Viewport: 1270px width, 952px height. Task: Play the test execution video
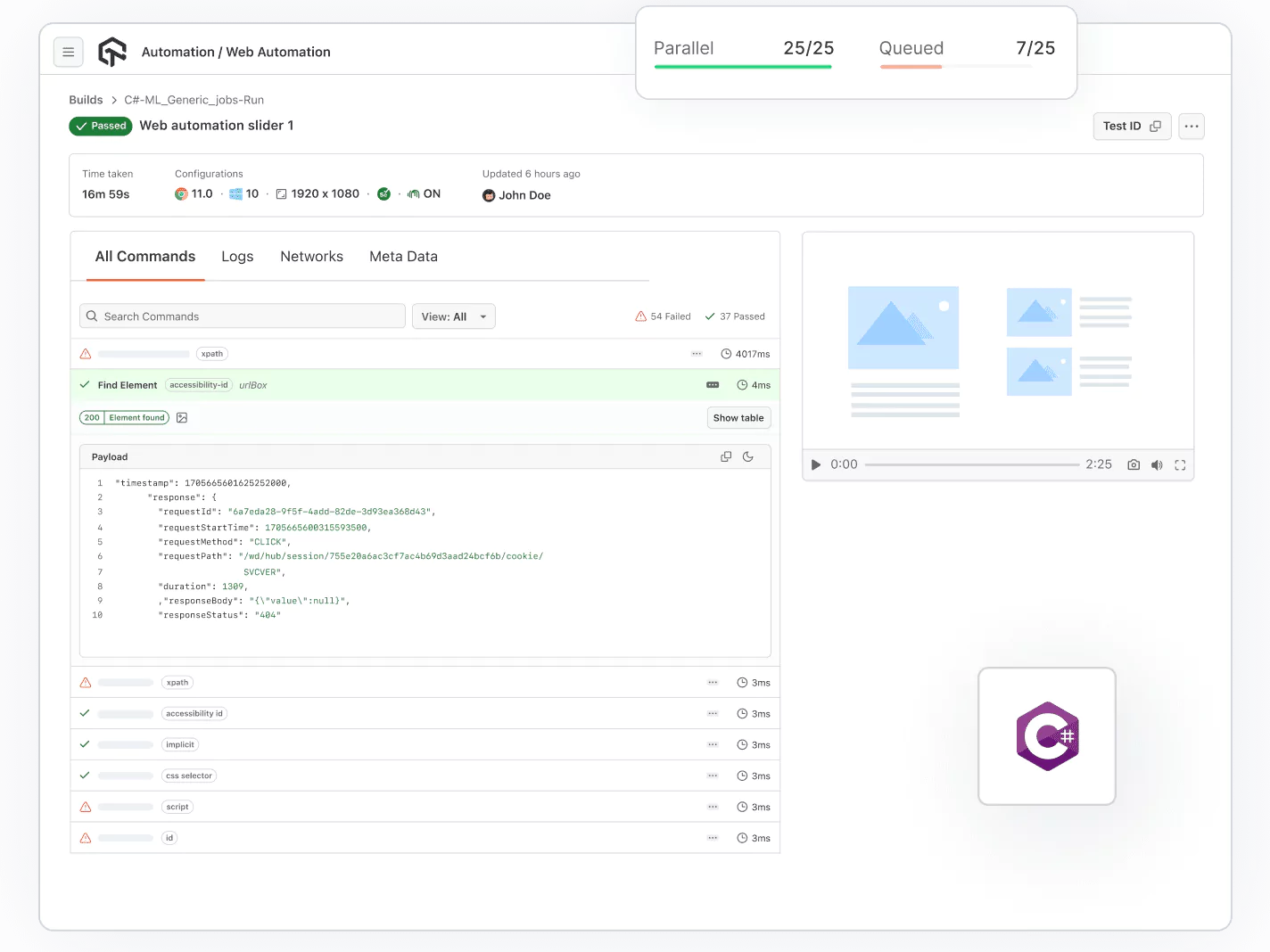tap(814, 464)
